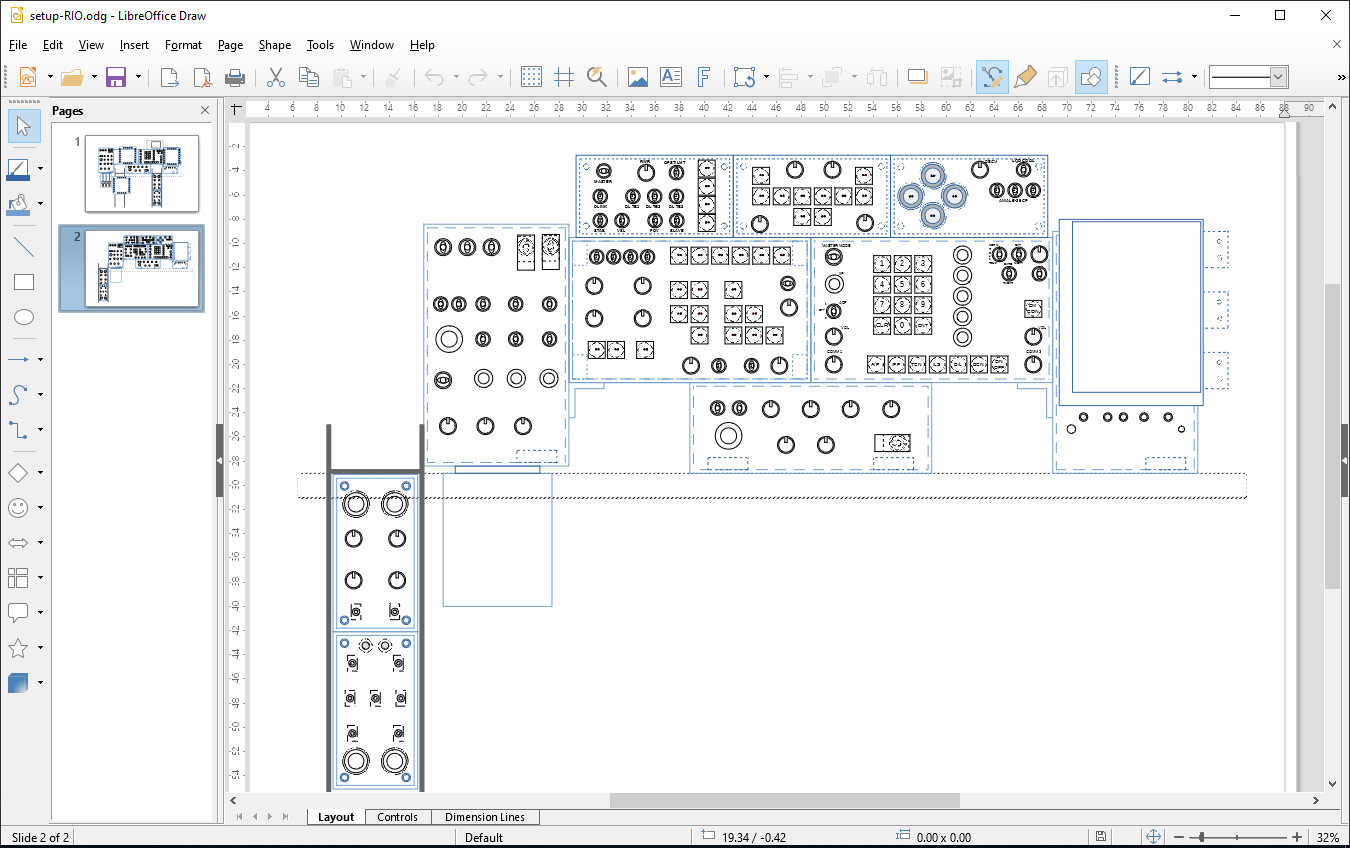Cut selection with scissors icon
This screenshot has height=848, width=1350.
[x=276, y=77]
